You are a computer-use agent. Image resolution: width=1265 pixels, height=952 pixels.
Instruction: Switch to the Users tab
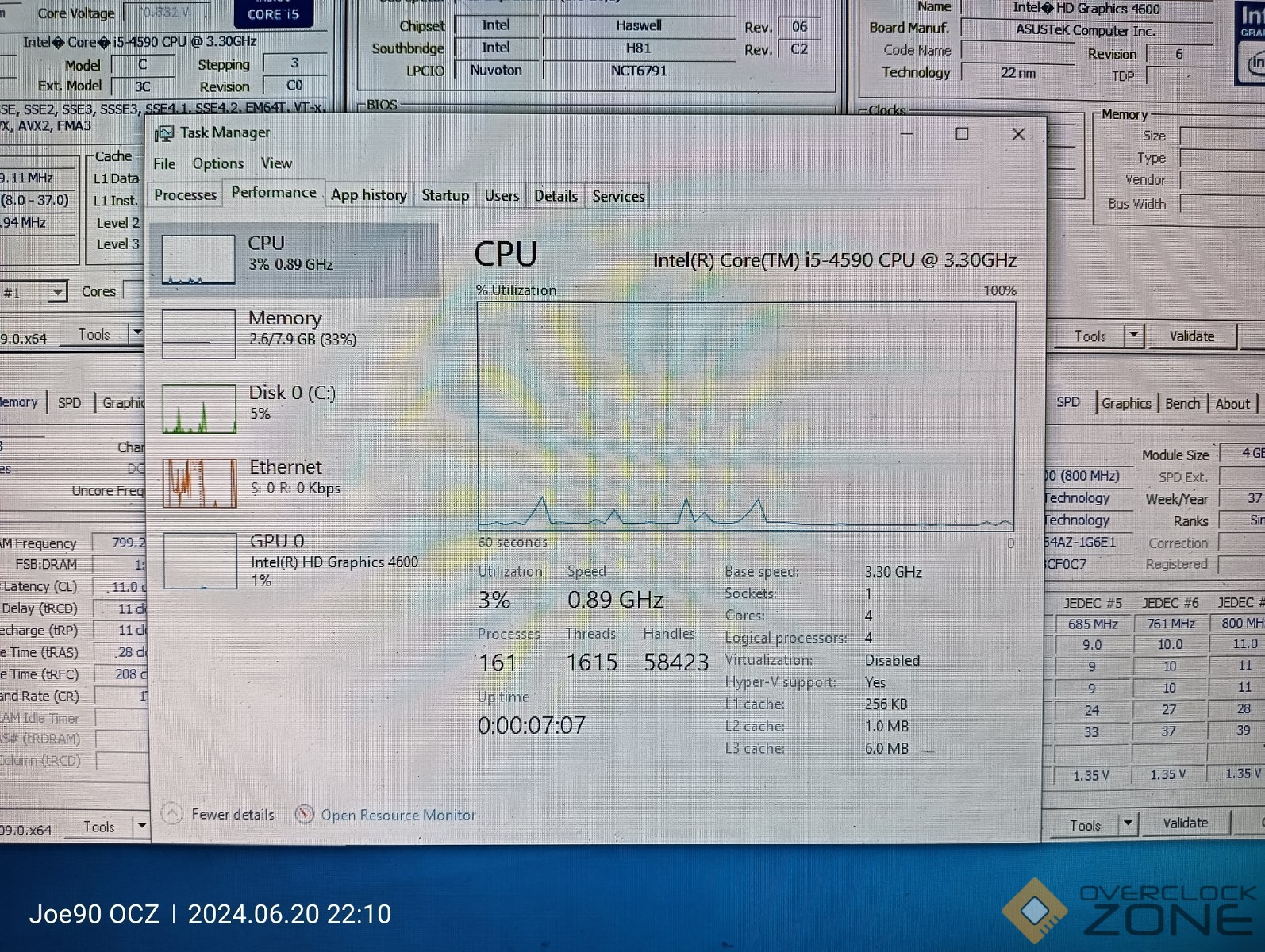pos(502,195)
